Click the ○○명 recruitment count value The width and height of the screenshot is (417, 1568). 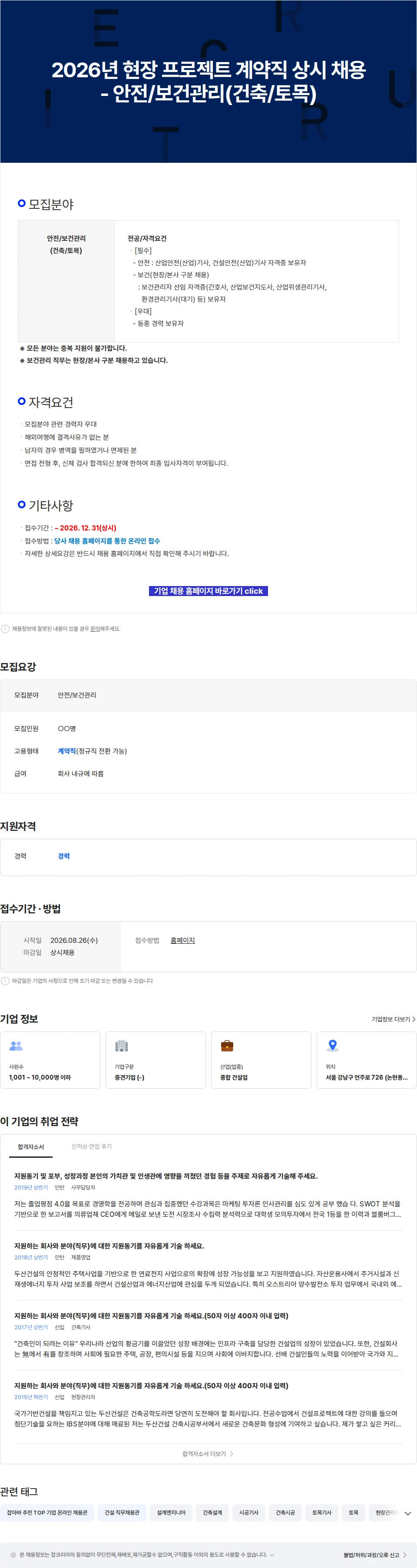coord(67,728)
